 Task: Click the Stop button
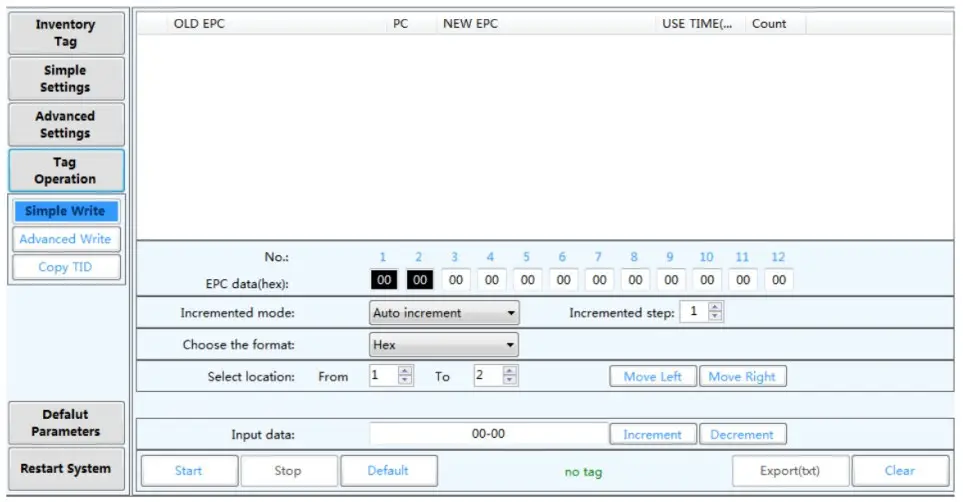click(x=288, y=471)
